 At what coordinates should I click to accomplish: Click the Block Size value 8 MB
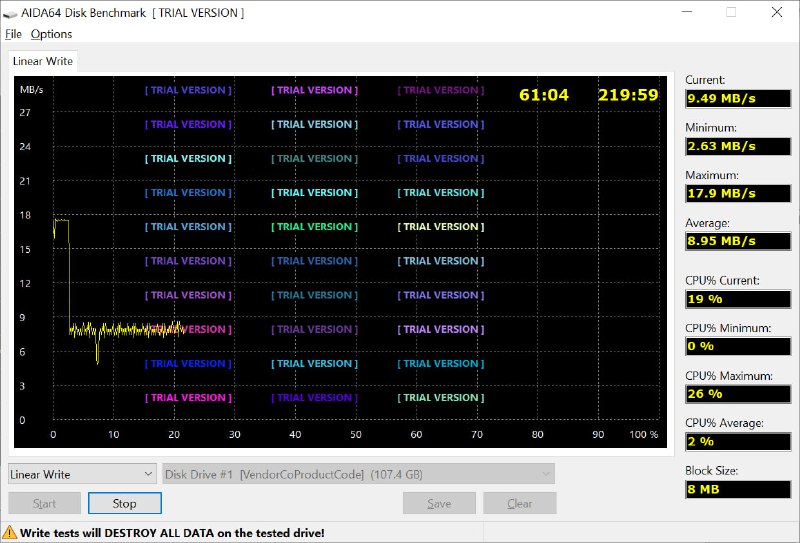click(x=738, y=489)
